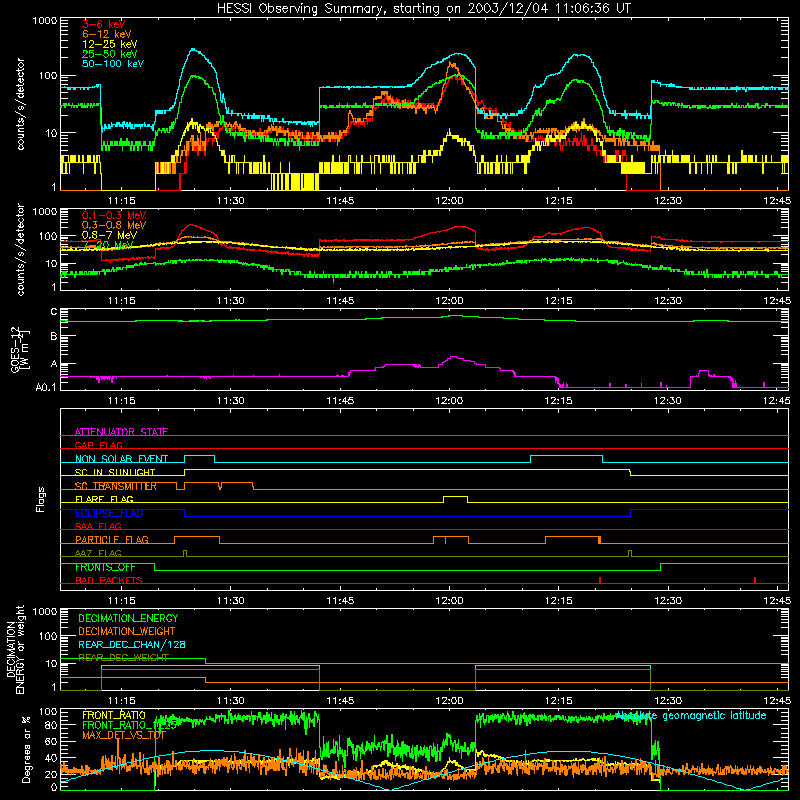Select the yellow 12-25 keV legend label
Image resolution: width=800 pixels, height=800 pixels.
click(109, 44)
